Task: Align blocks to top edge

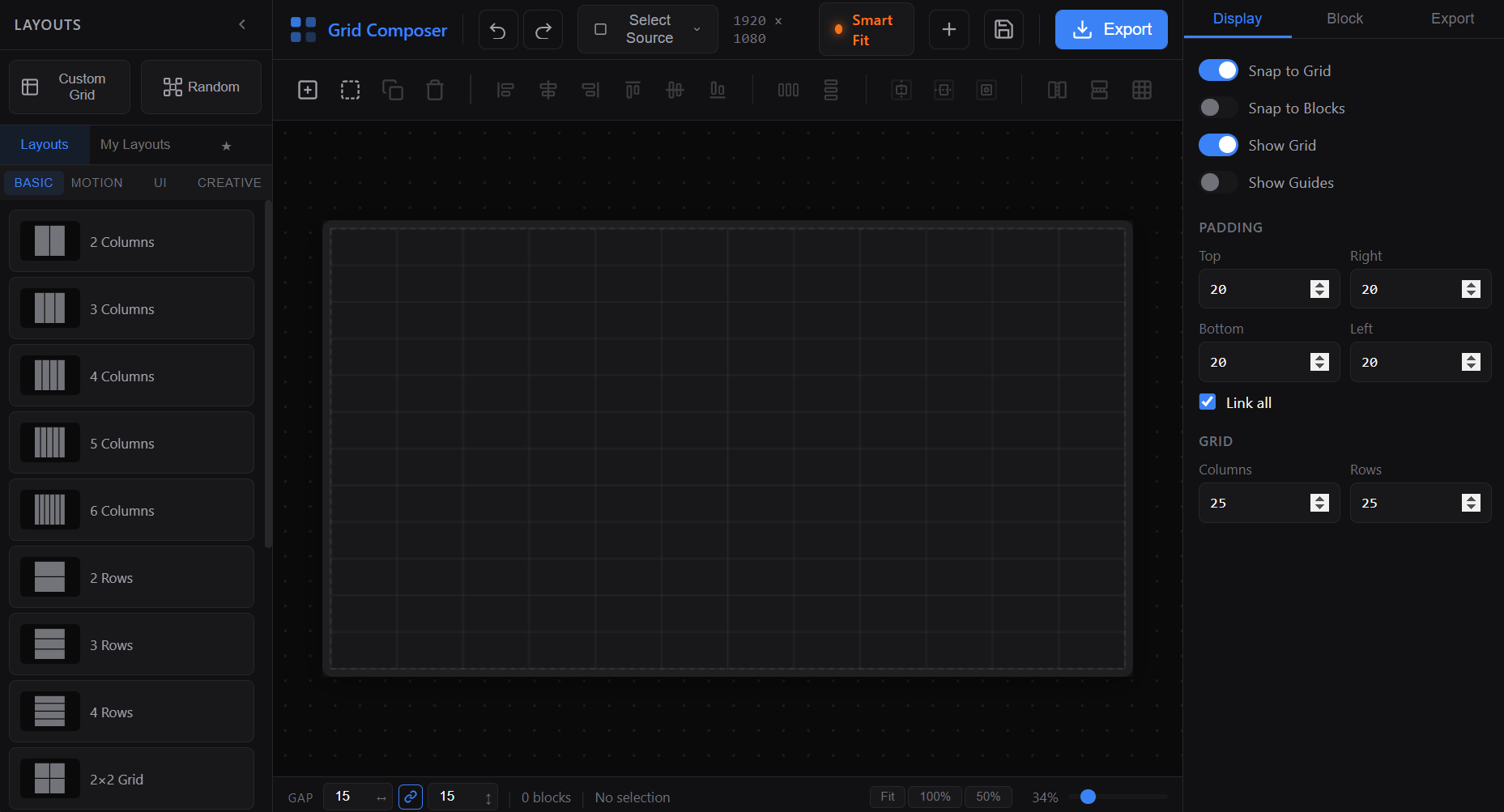Action: (x=633, y=90)
